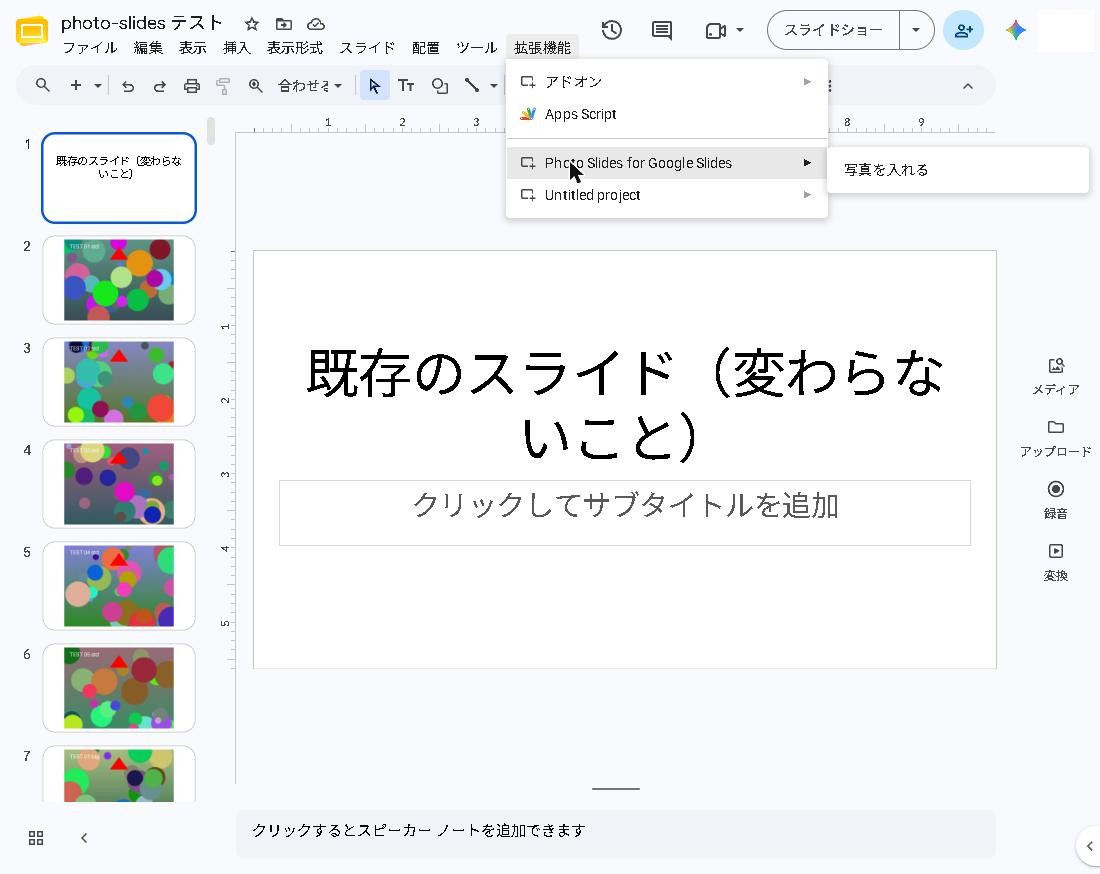Screen dimensions: 1100x874
Task: Open the 編集 menu
Action: [148, 48]
